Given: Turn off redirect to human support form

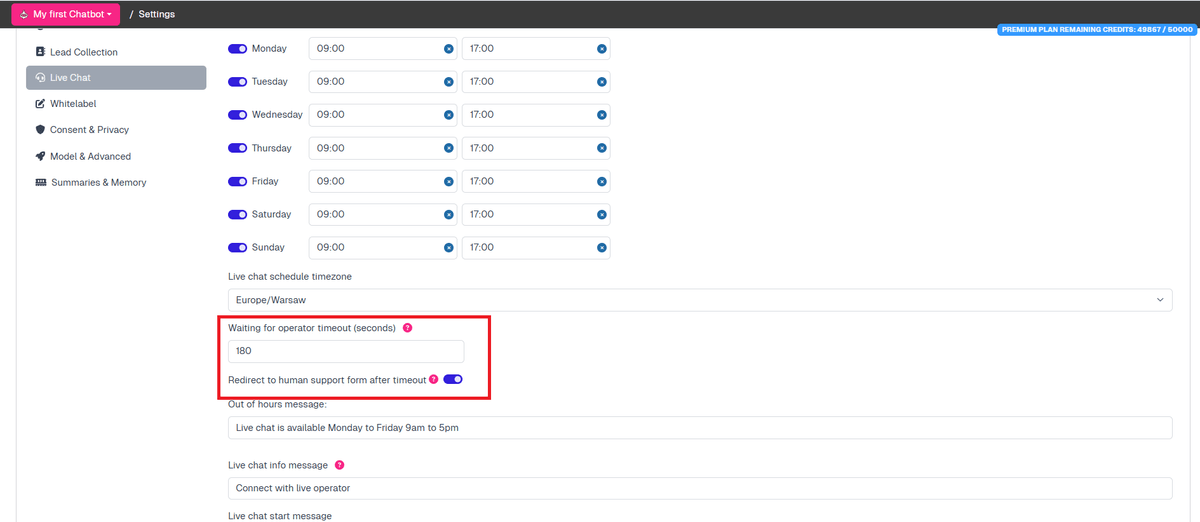Looking at the screenshot, I should 453,380.
